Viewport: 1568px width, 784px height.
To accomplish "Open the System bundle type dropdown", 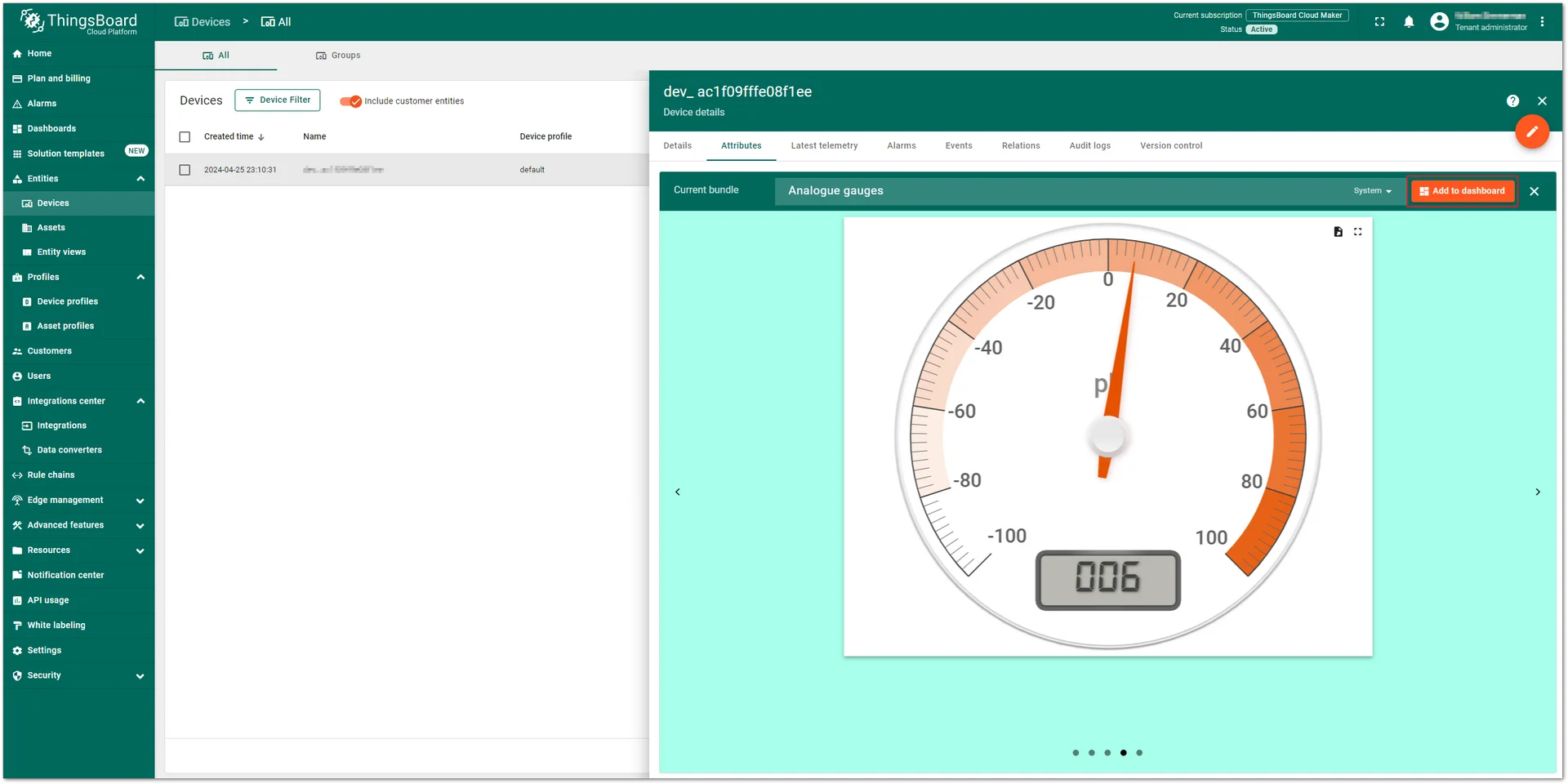I will (1372, 191).
